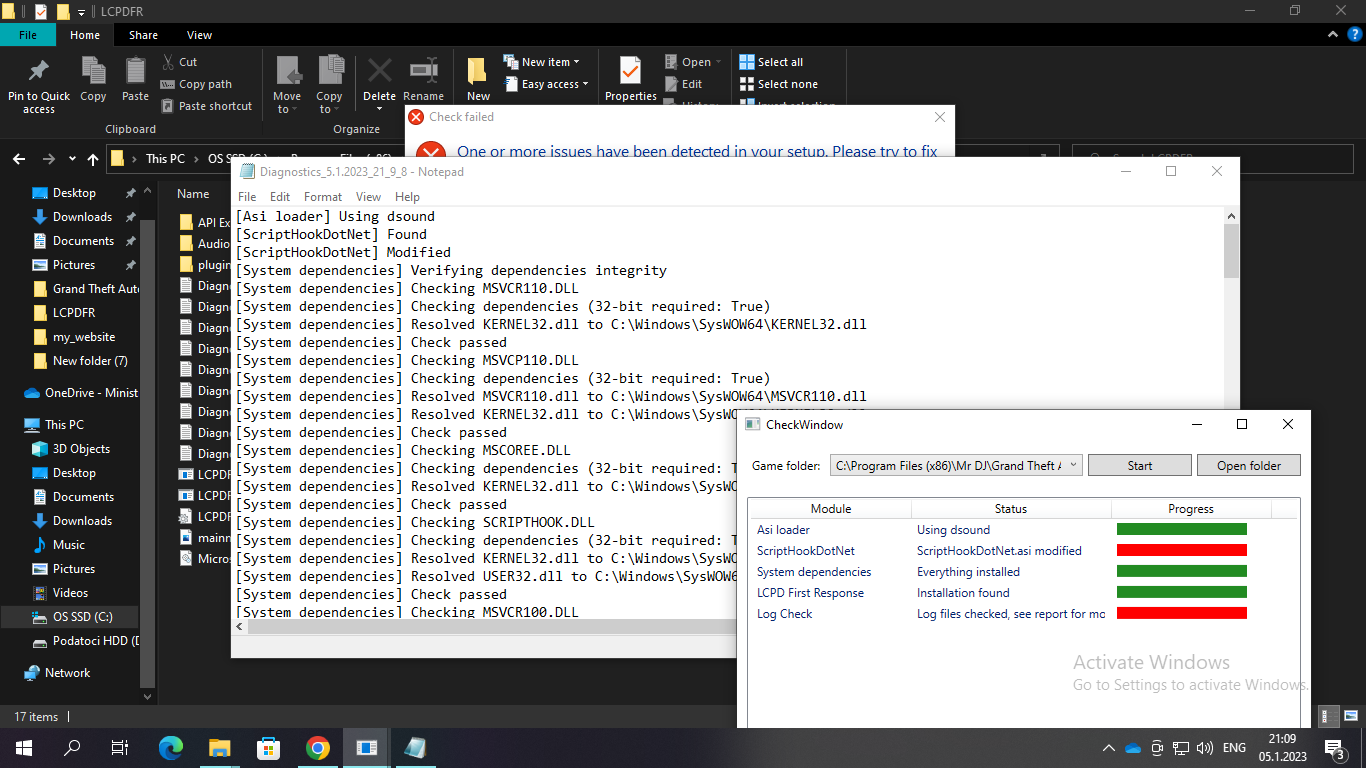Screen dimensions: 1366x768
Task: Switch to the View ribbon tab
Action: point(199,35)
